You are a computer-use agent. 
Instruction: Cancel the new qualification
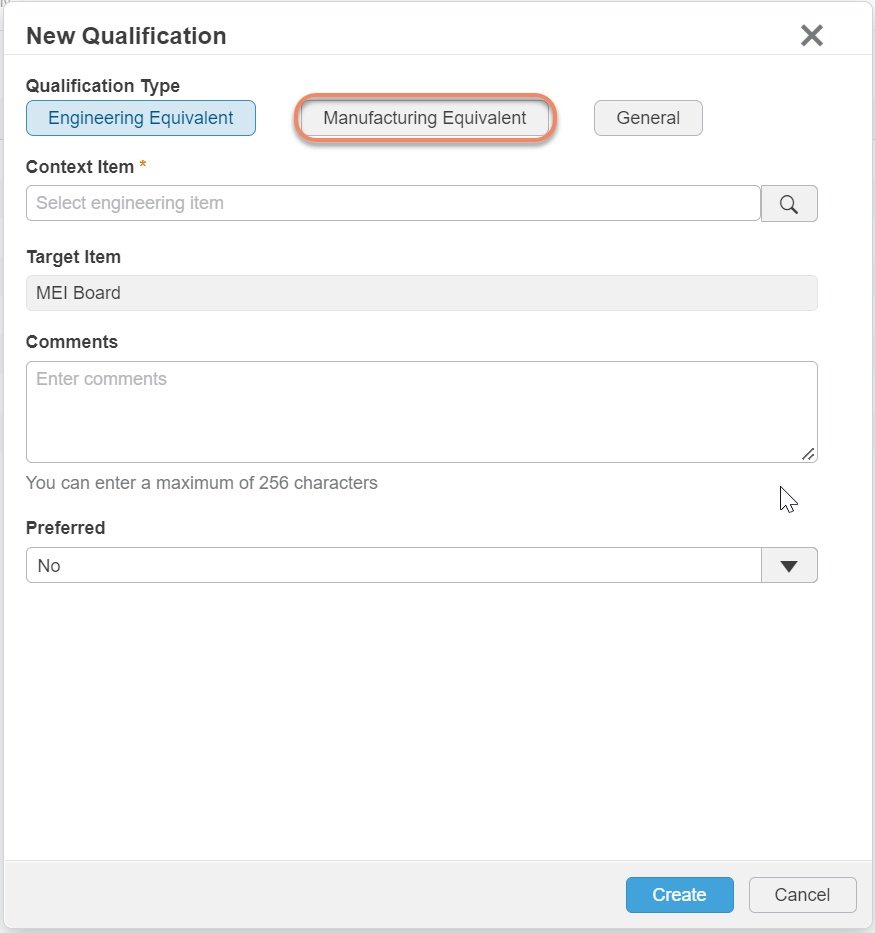tap(802, 895)
